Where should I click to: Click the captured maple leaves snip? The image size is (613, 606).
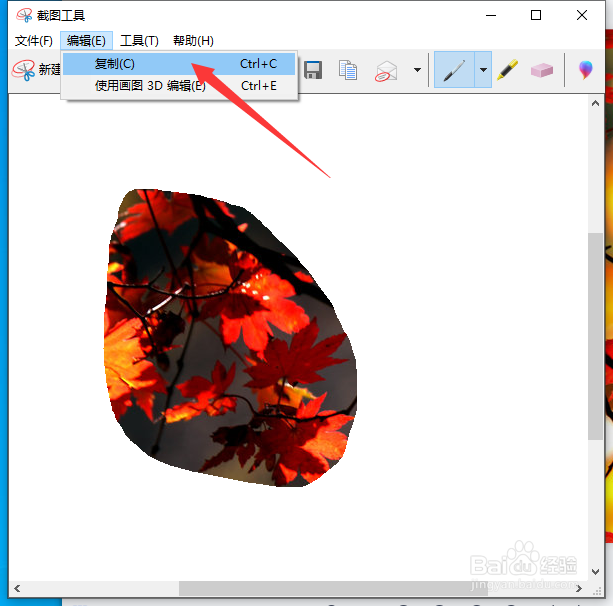[x=230, y=338]
